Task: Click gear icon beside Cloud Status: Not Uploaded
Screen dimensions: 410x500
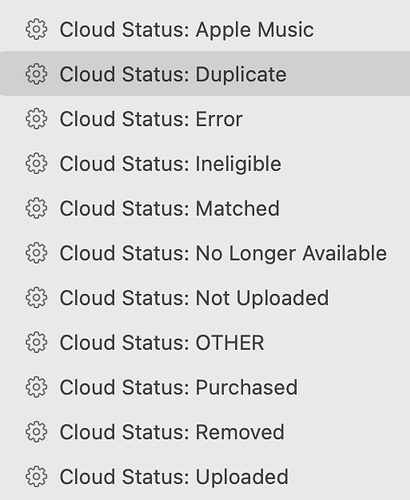Action: click(x=36, y=298)
